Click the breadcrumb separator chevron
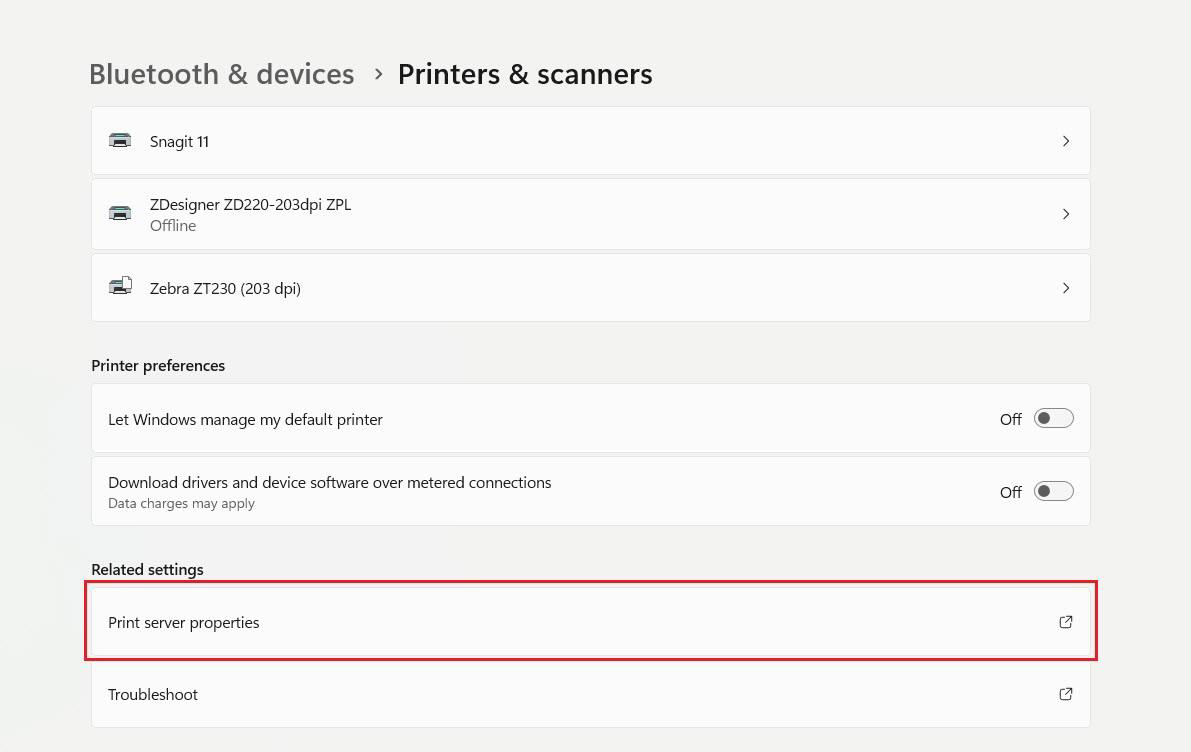This screenshot has height=752, width=1191. tap(378, 74)
